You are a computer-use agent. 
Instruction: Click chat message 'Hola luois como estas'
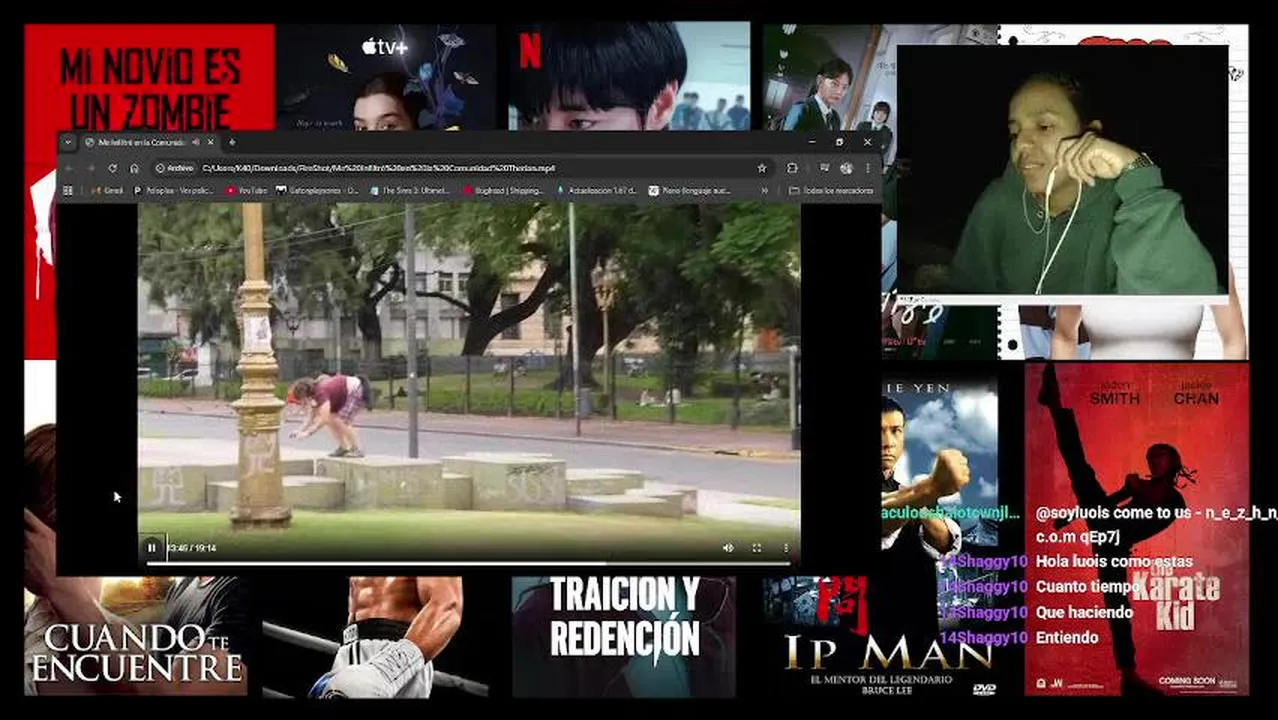pos(1114,562)
